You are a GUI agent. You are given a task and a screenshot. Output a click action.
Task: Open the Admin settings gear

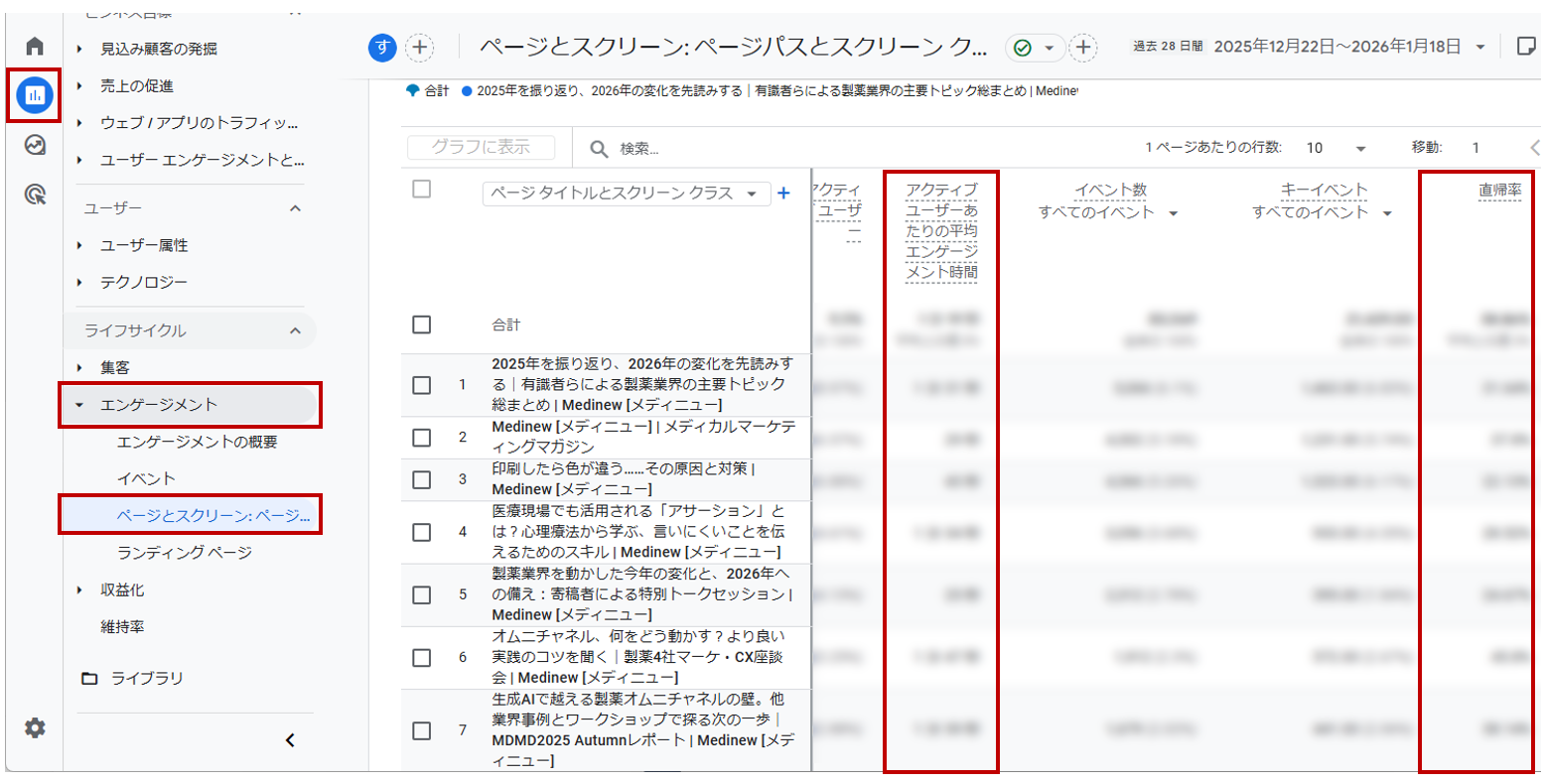click(x=33, y=727)
